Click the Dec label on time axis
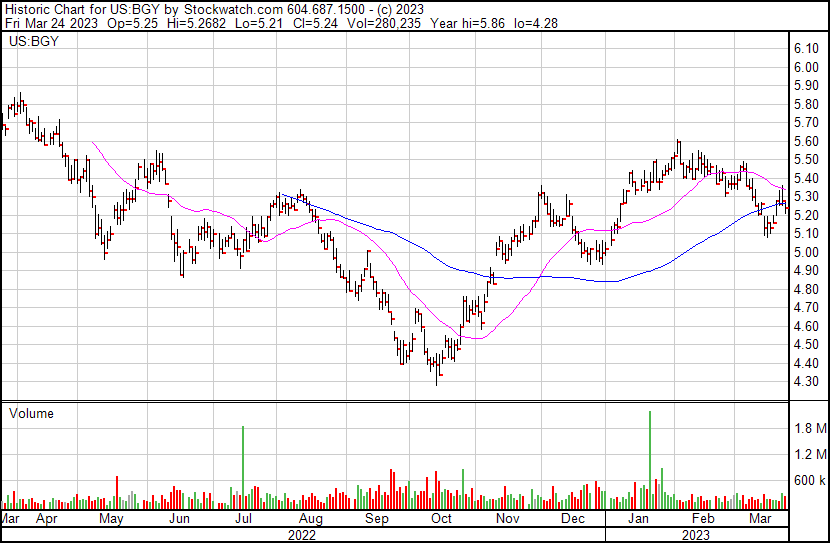The width and height of the screenshot is (830, 543). pyautogui.click(x=573, y=520)
